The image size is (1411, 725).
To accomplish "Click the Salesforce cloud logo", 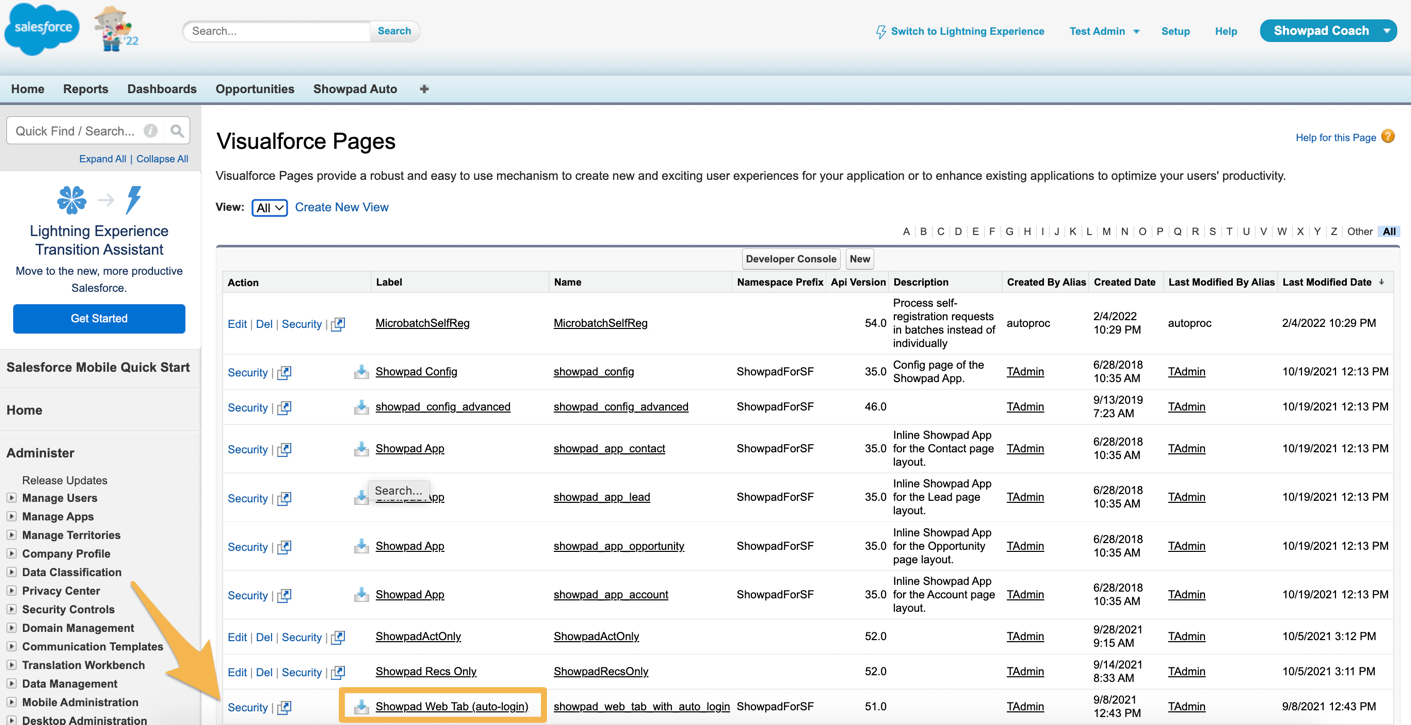I will click(x=42, y=29).
